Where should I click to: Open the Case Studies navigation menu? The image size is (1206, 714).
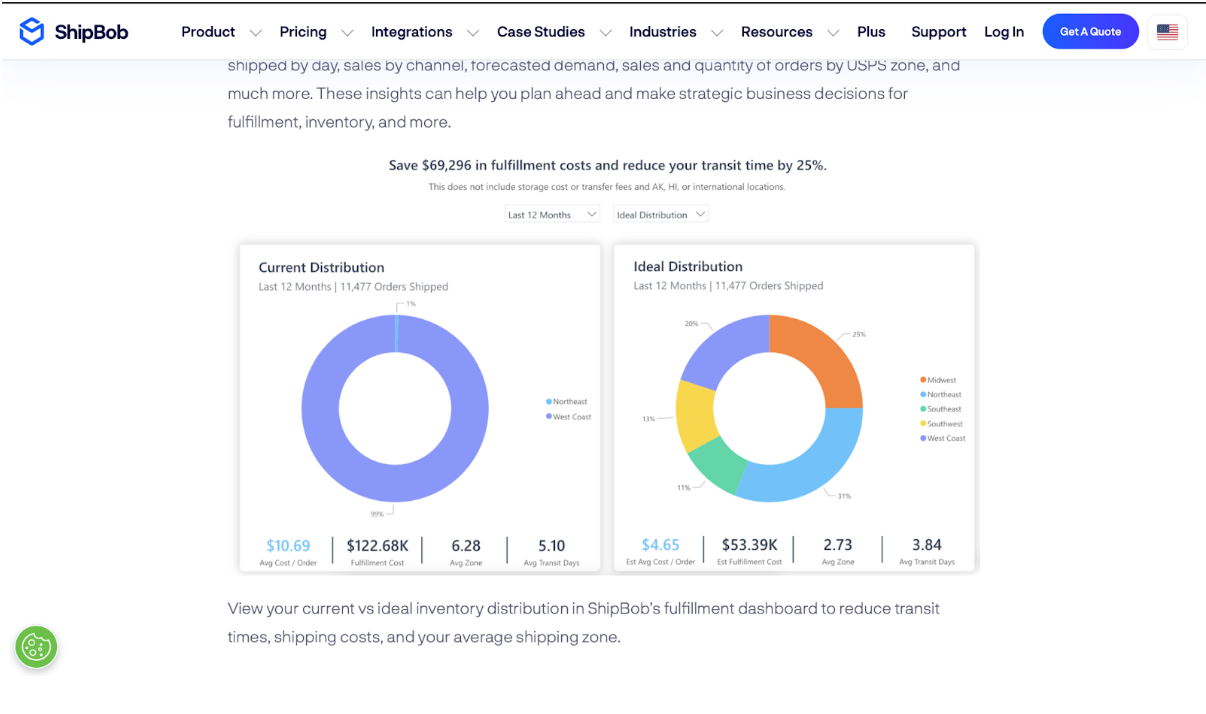coord(541,32)
